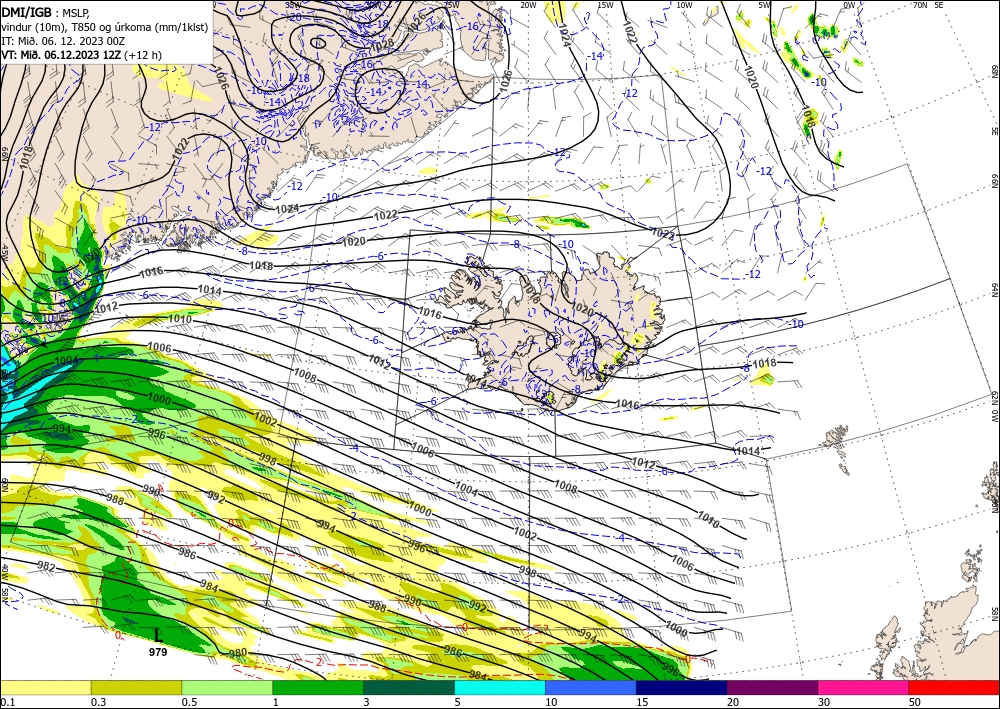The height and width of the screenshot is (709, 1000).
Task: Click the "15W" longitude label
Action: click(605, 5)
